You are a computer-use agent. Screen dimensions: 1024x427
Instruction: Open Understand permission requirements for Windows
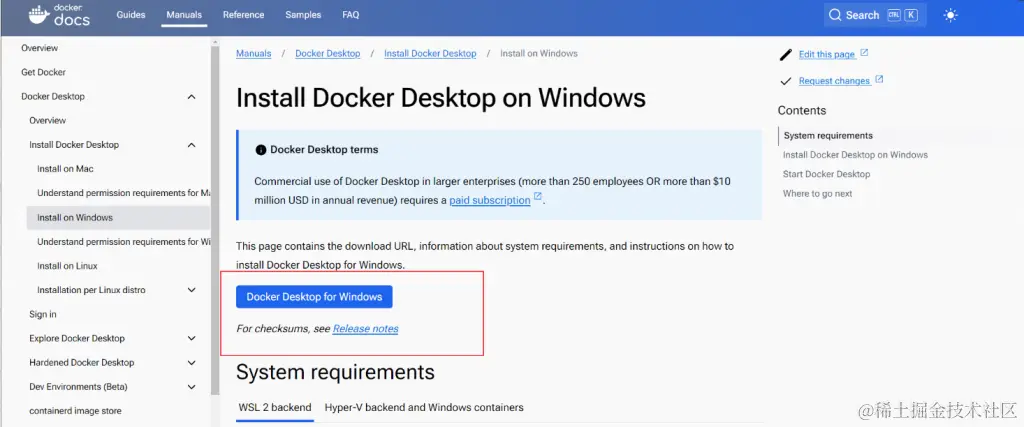point(123,242)
